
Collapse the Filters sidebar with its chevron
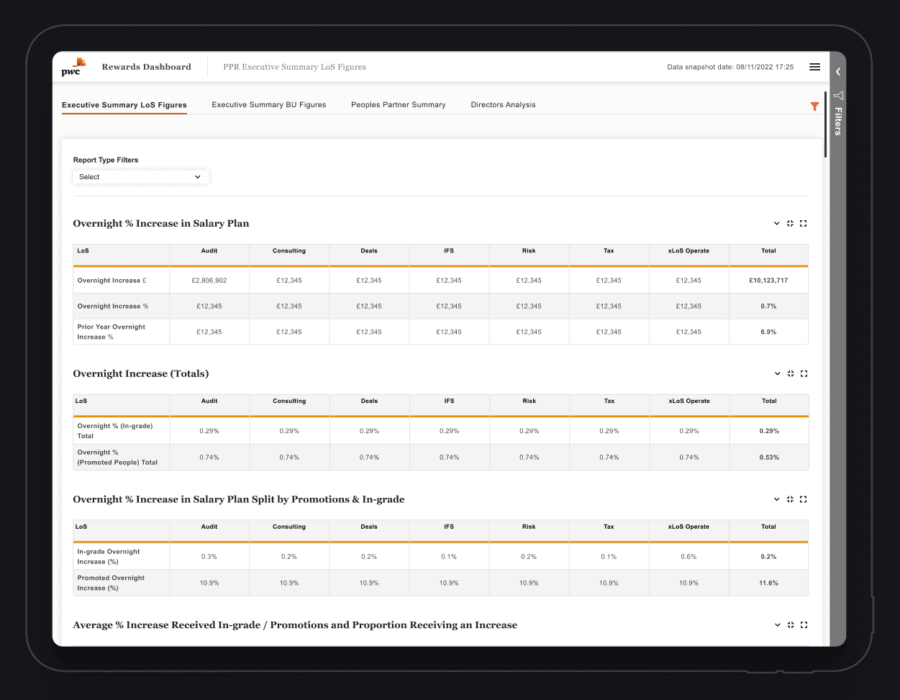pyautogui.click(x=838, y=72)
